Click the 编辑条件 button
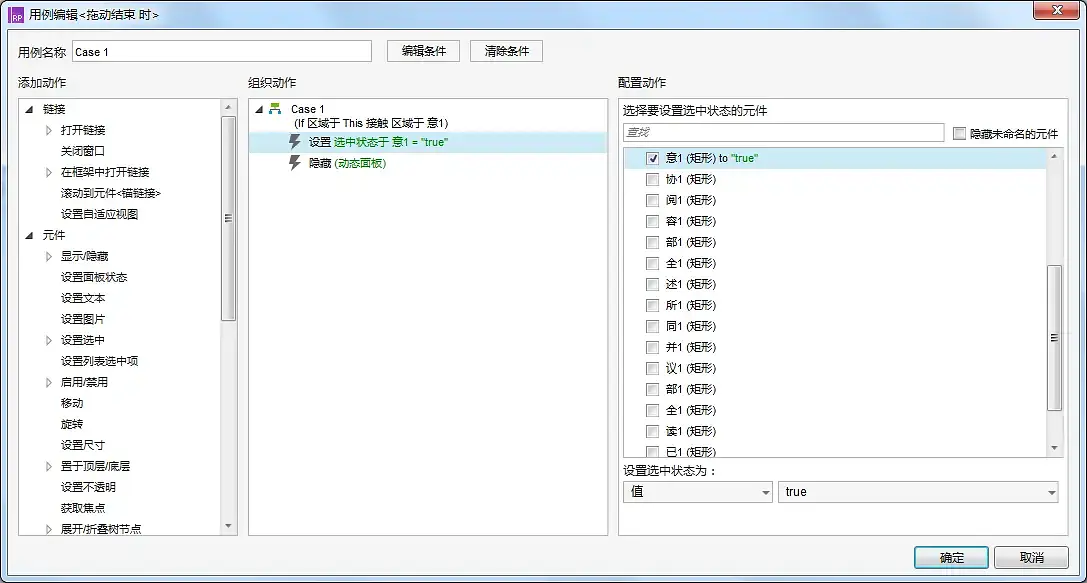The height and width of the screenshot is (583, 1087). coord(423,51)
